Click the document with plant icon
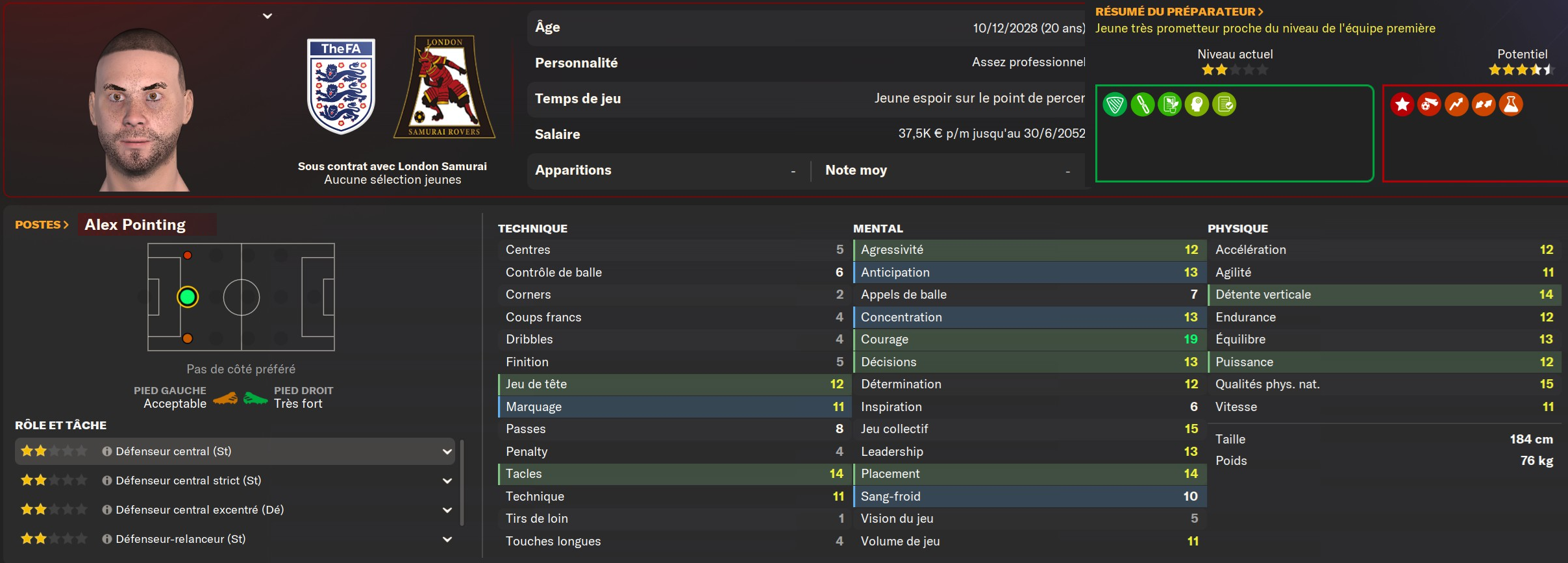1568x563 pixels. click(1169, 105)
